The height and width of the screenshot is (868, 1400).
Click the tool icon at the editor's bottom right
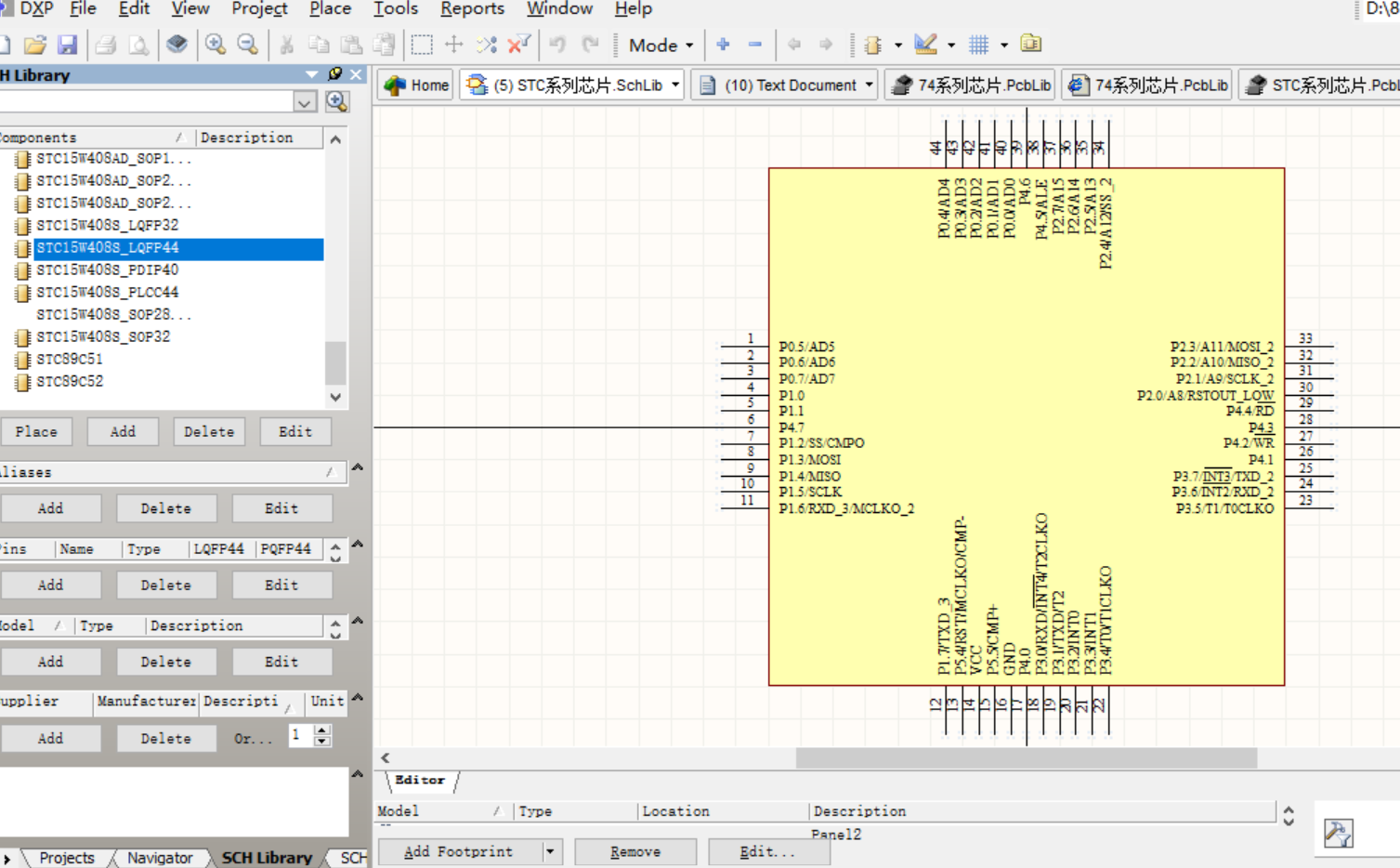pos(1338,833)
